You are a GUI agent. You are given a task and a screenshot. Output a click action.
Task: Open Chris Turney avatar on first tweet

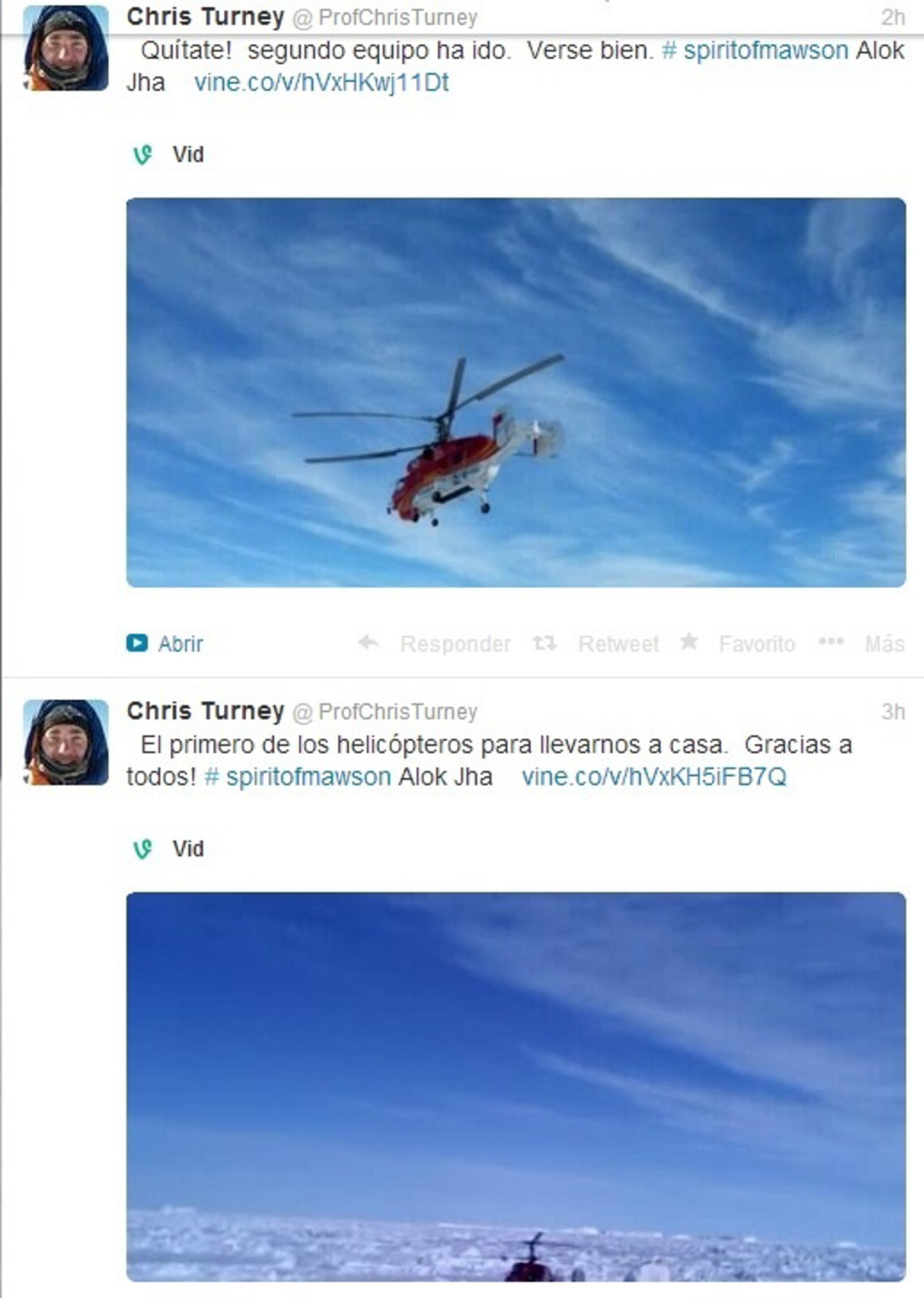(x=66, y=48)
